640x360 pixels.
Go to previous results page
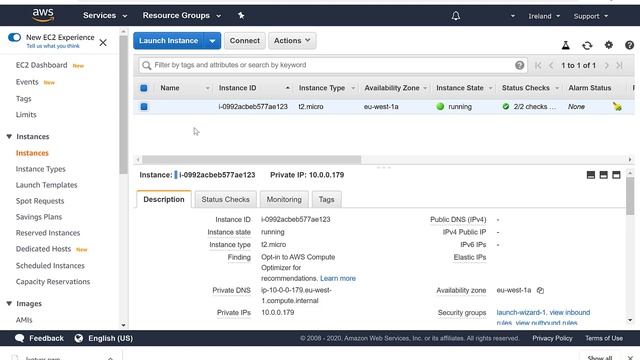click(x=551, y=65)
